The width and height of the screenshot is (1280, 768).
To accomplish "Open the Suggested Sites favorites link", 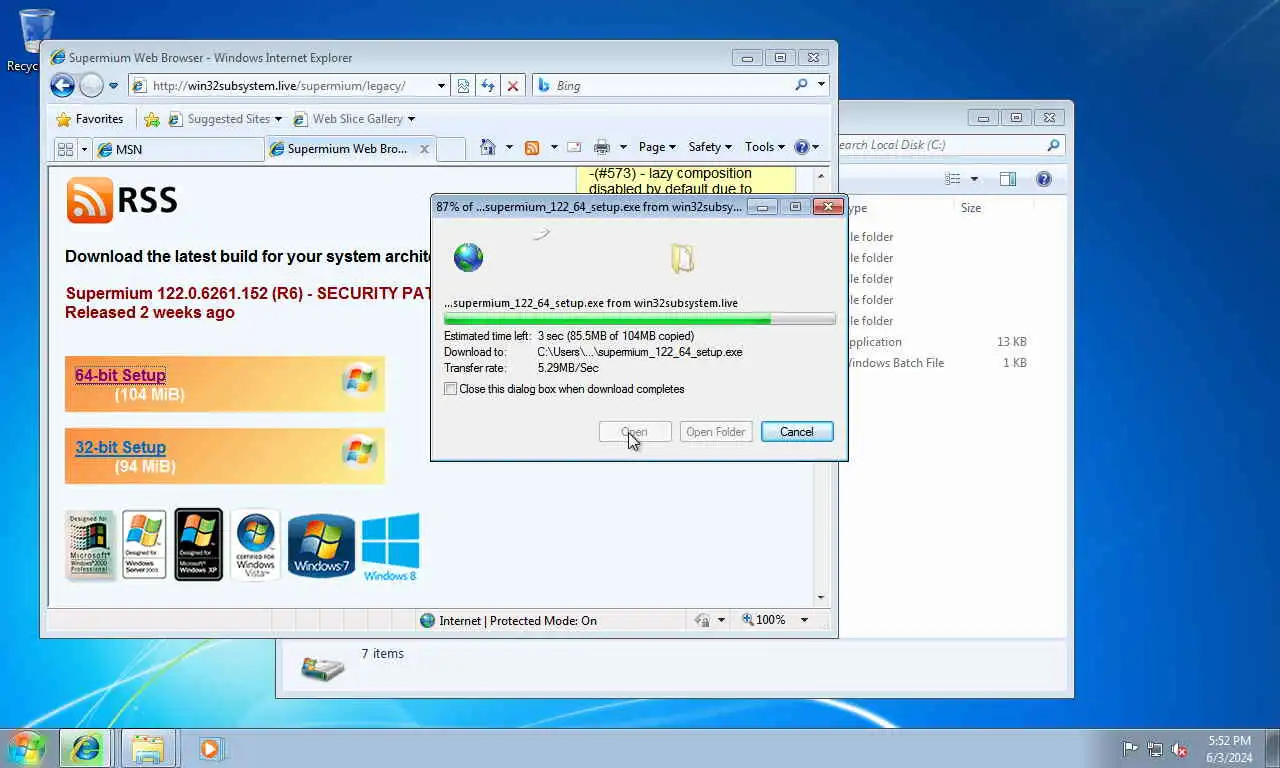I will [224, 119].
